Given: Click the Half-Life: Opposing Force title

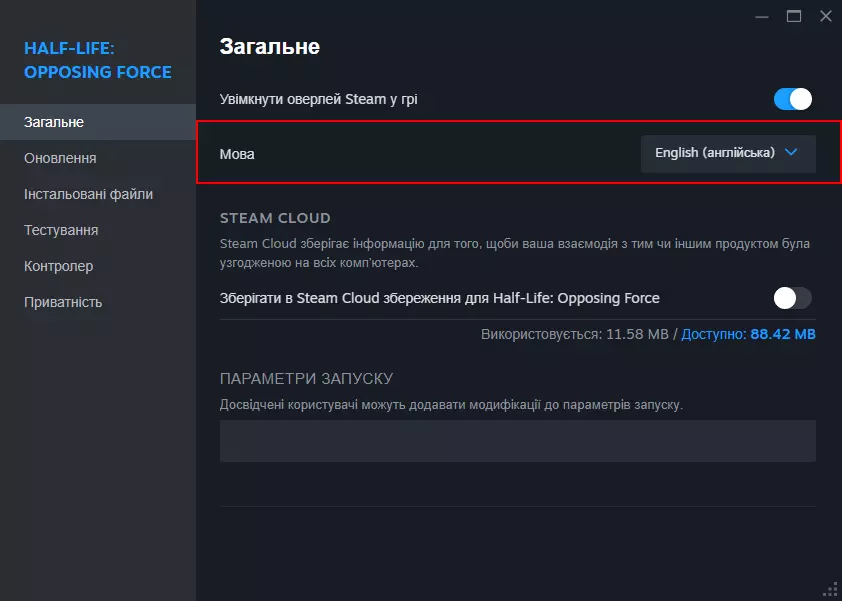Looking at the screenshot, I should [97, 60].
